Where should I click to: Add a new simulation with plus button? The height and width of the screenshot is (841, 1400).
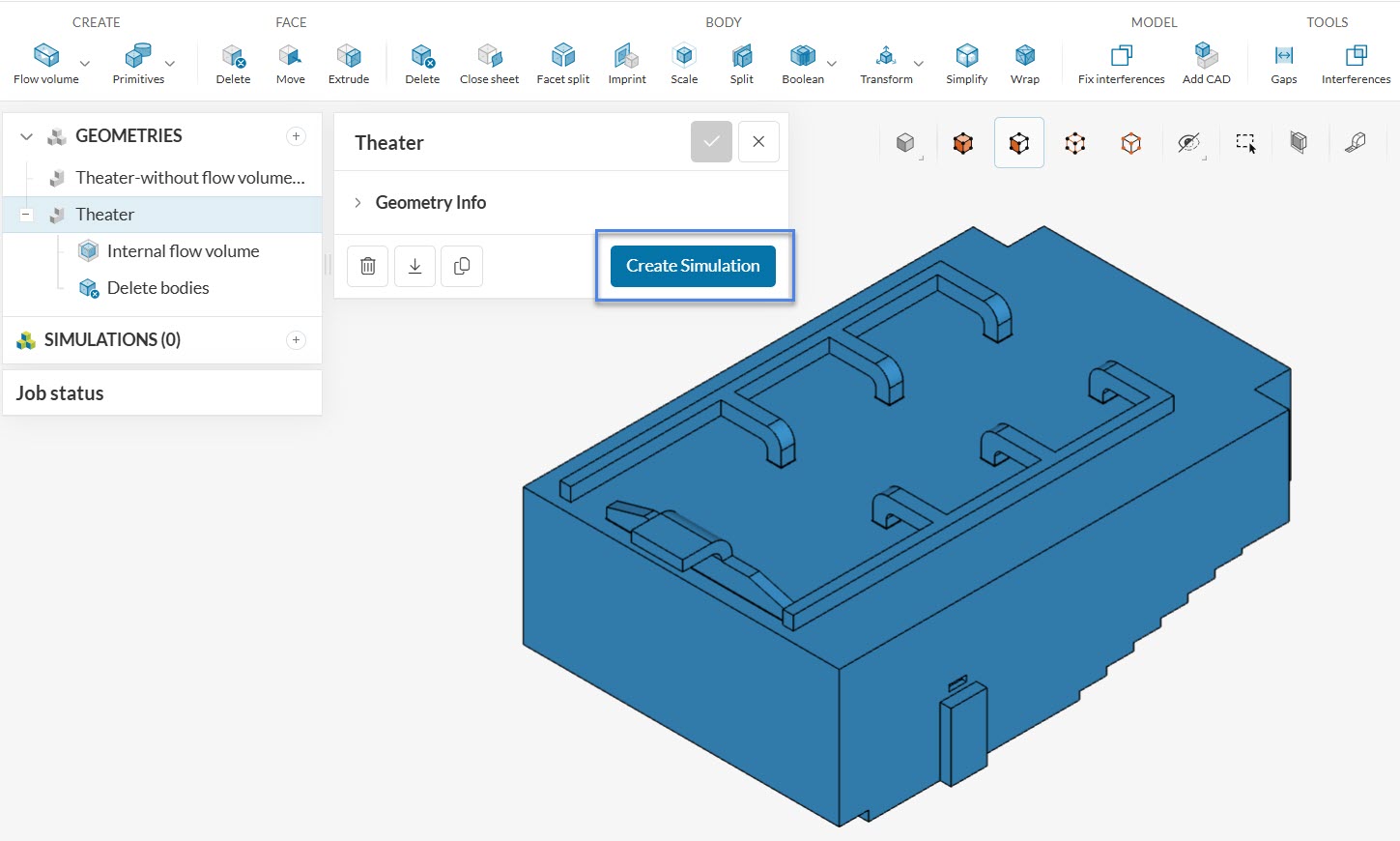coord(297,340)
